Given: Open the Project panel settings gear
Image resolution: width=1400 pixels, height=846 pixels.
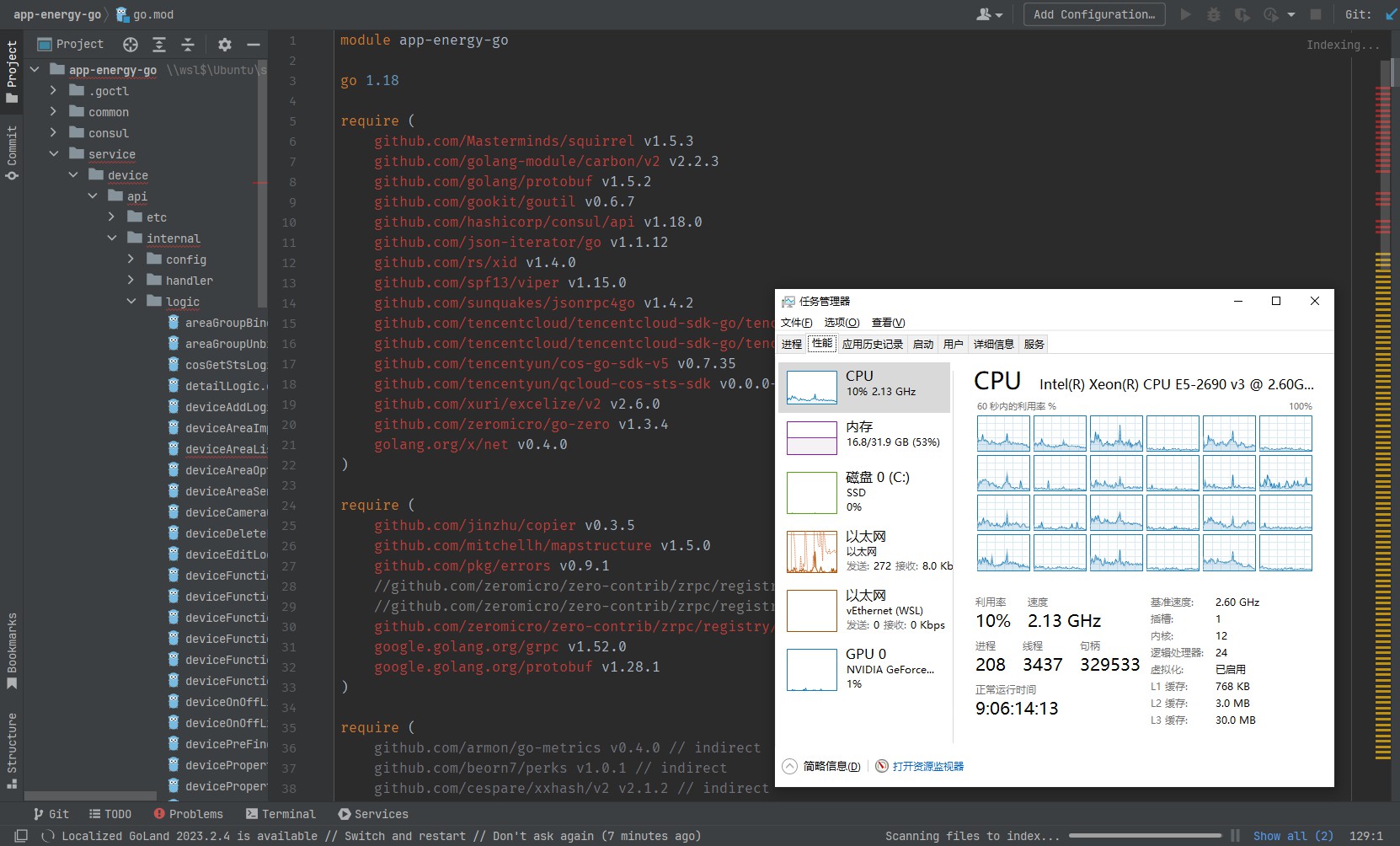Looking at the screenshot, I should pos(224,44).
